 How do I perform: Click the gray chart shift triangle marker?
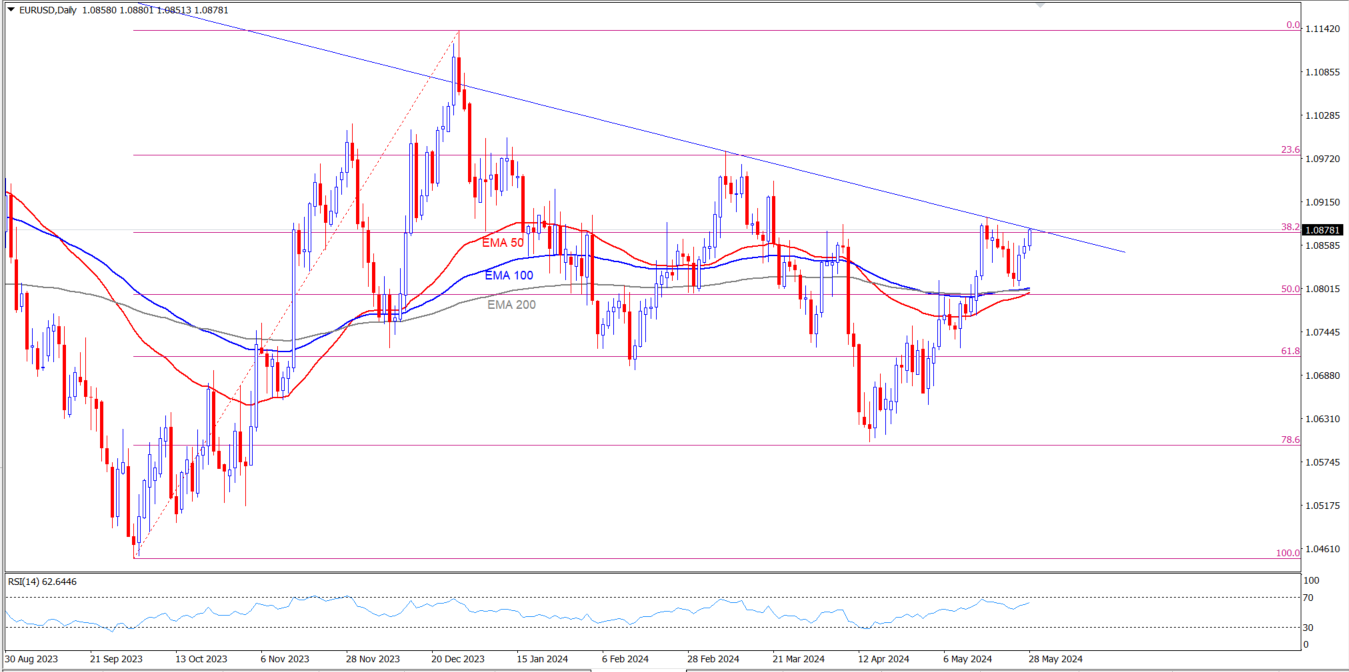point(1040,6)
